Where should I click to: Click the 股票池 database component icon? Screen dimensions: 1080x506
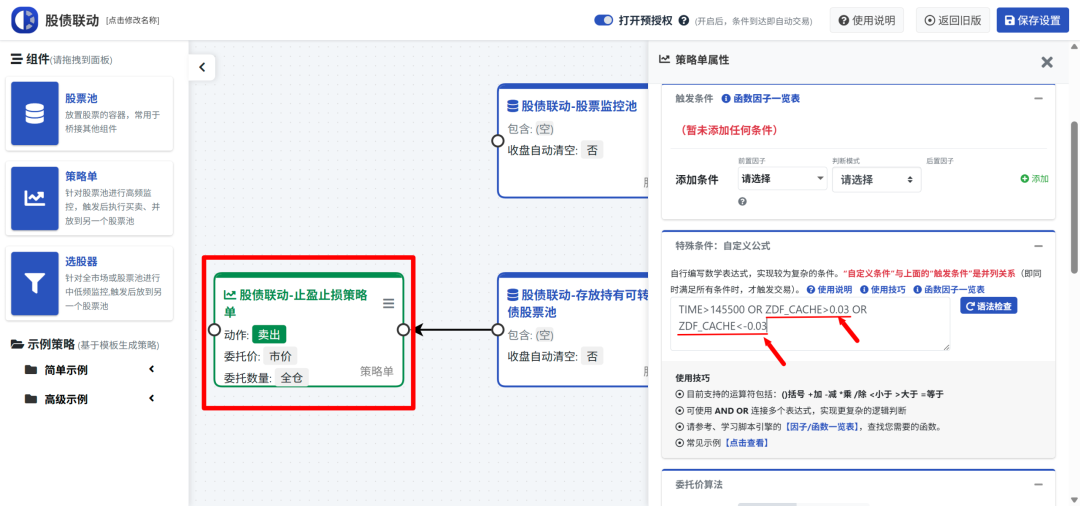pos(35,114)
